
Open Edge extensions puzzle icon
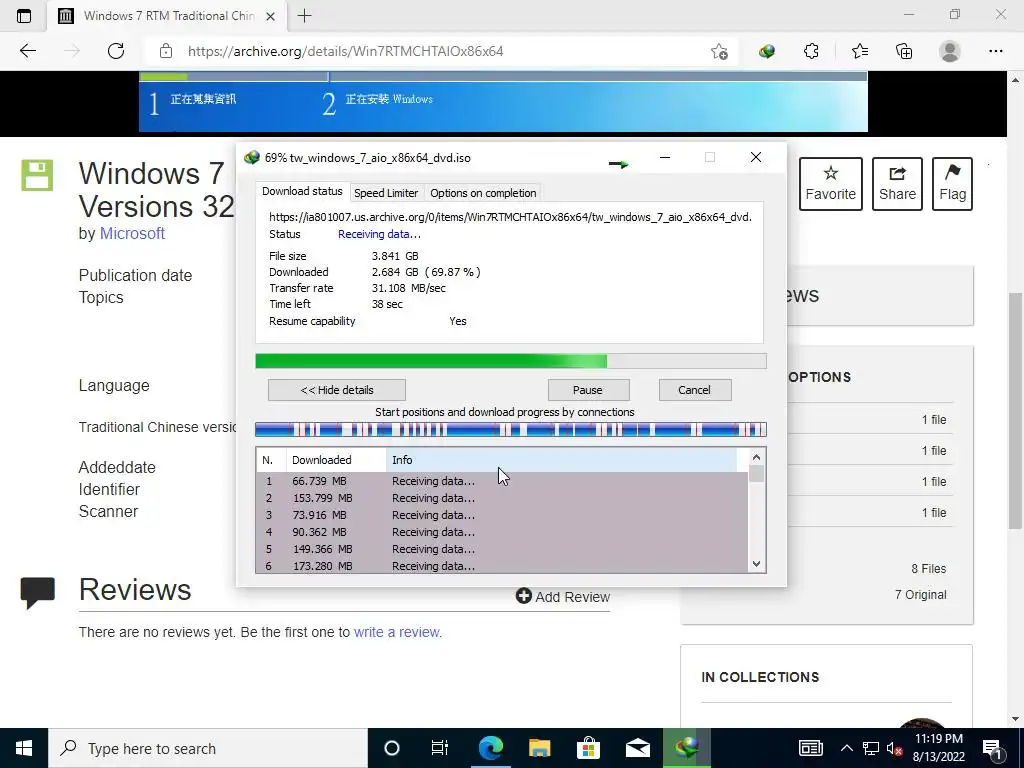(x=811, y=51)
